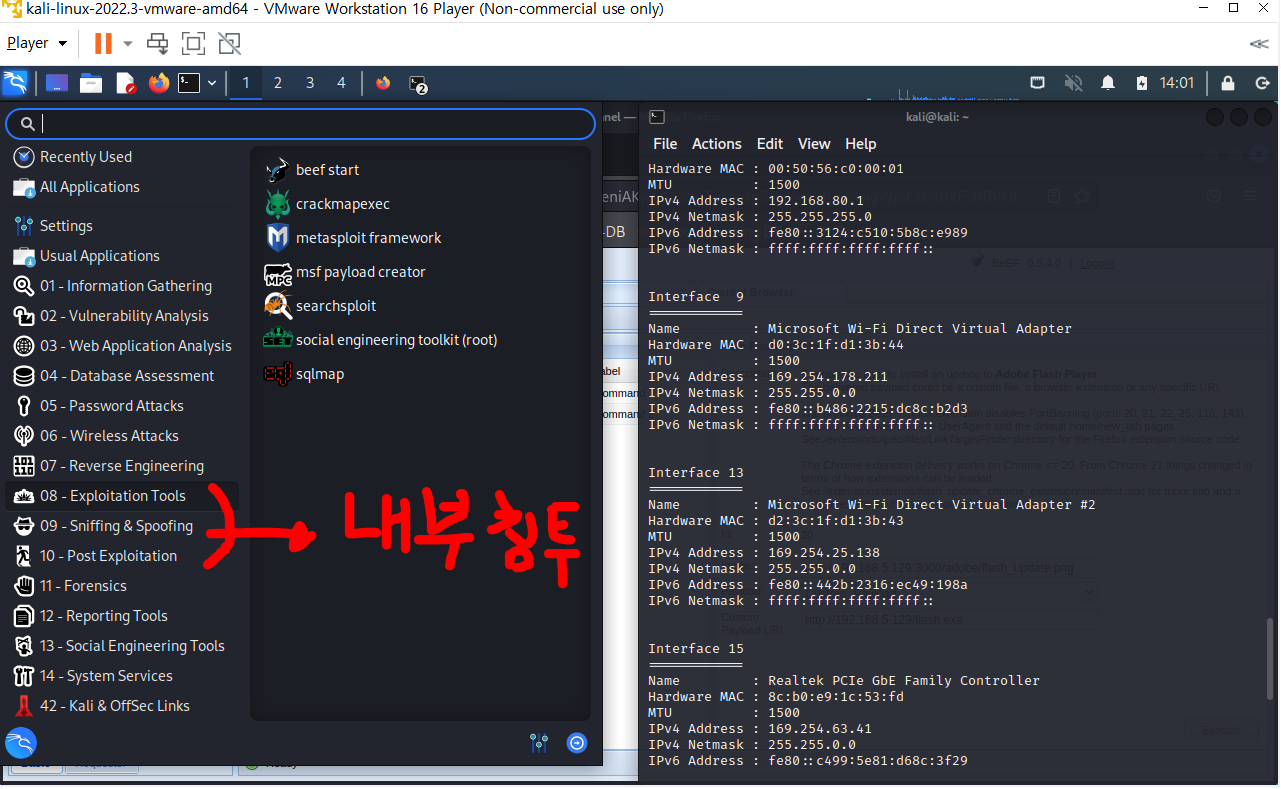Open the terminal Help menu
Image resolution: width=1281 pixels, height=789 pixels.
point(860,144)
